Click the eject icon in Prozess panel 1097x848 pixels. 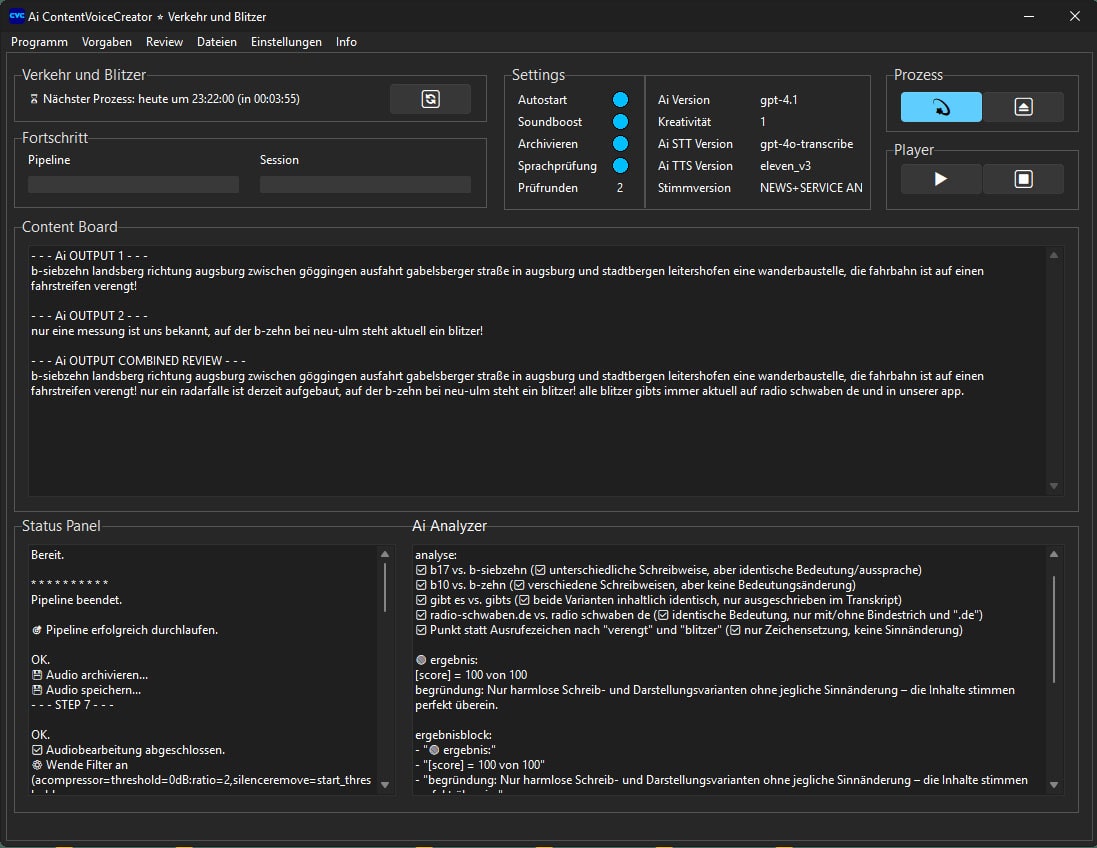[x=1023, y=106]
